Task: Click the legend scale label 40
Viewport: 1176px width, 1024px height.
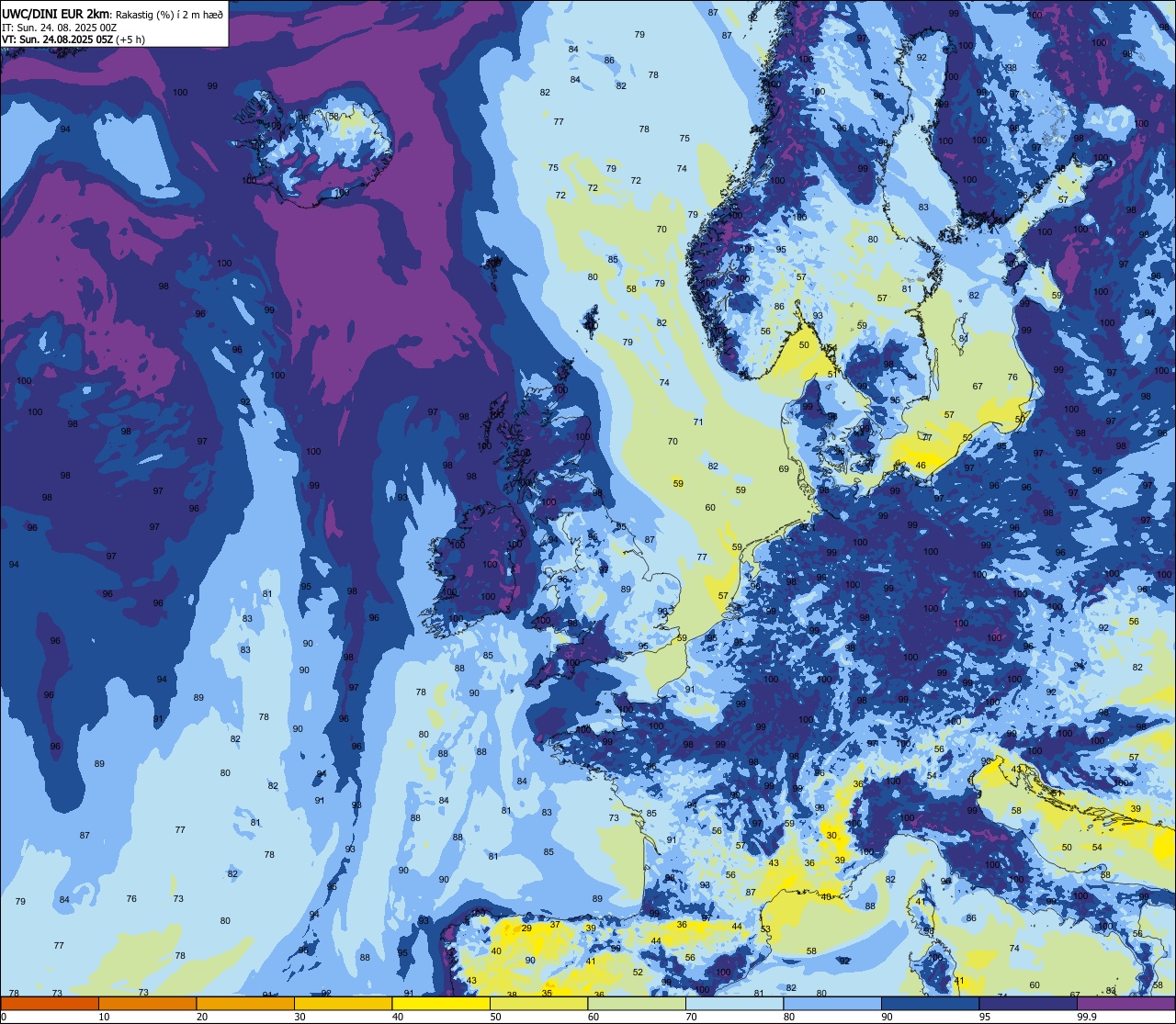Action: click(x=398, y=1017)
